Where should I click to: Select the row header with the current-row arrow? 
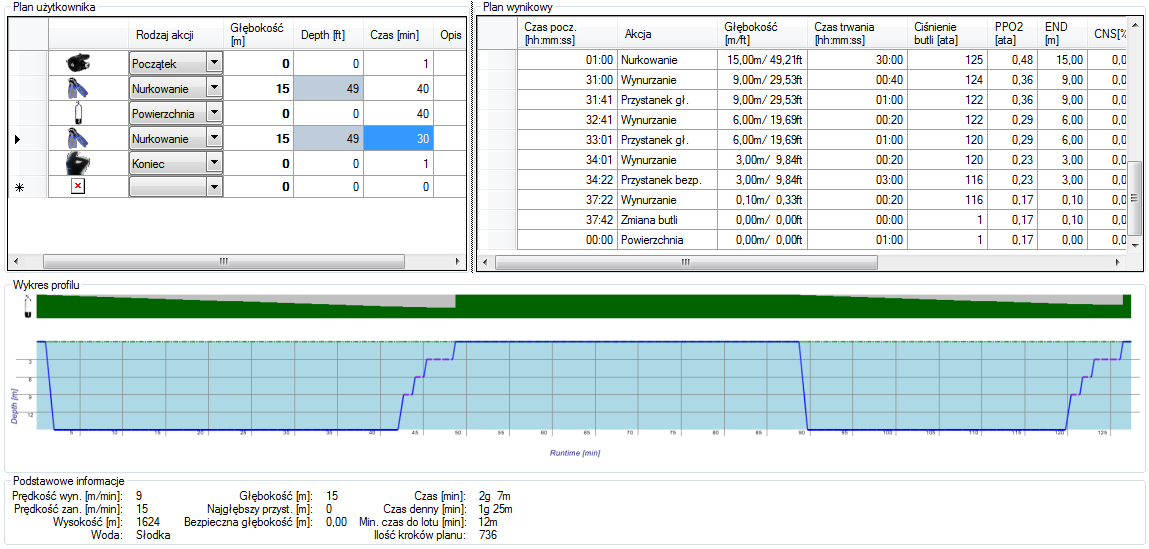pos(29,139)
